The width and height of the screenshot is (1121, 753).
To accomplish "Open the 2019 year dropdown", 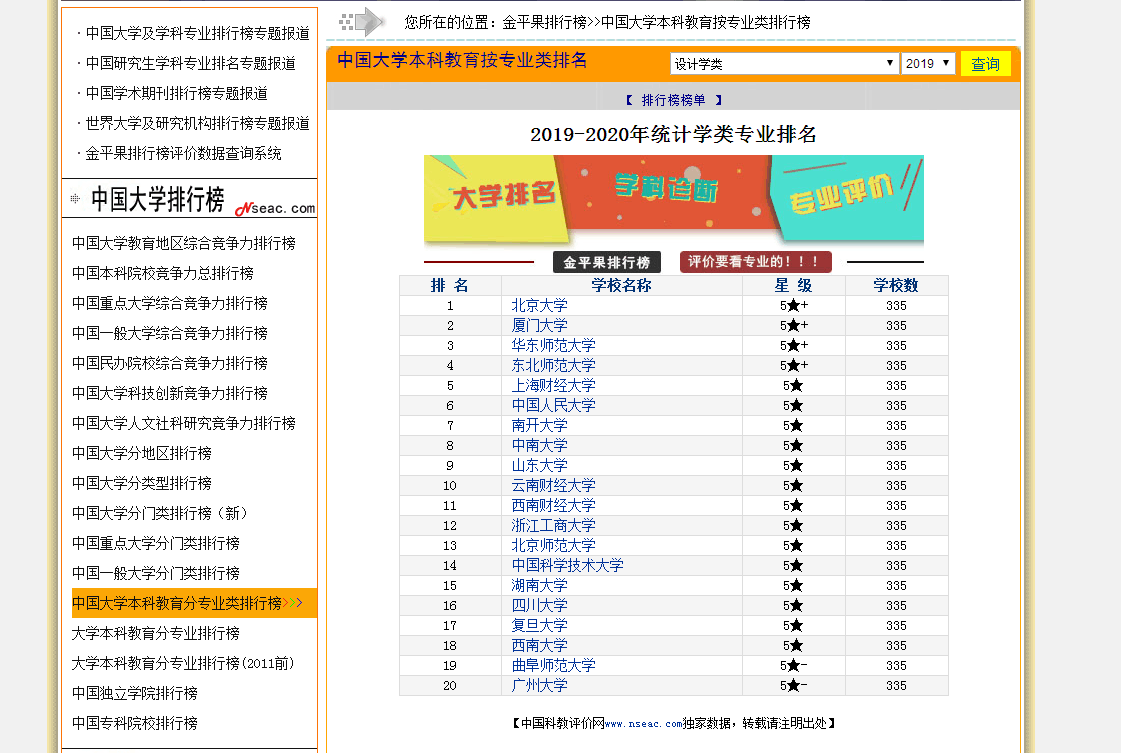I will (928, 64).
